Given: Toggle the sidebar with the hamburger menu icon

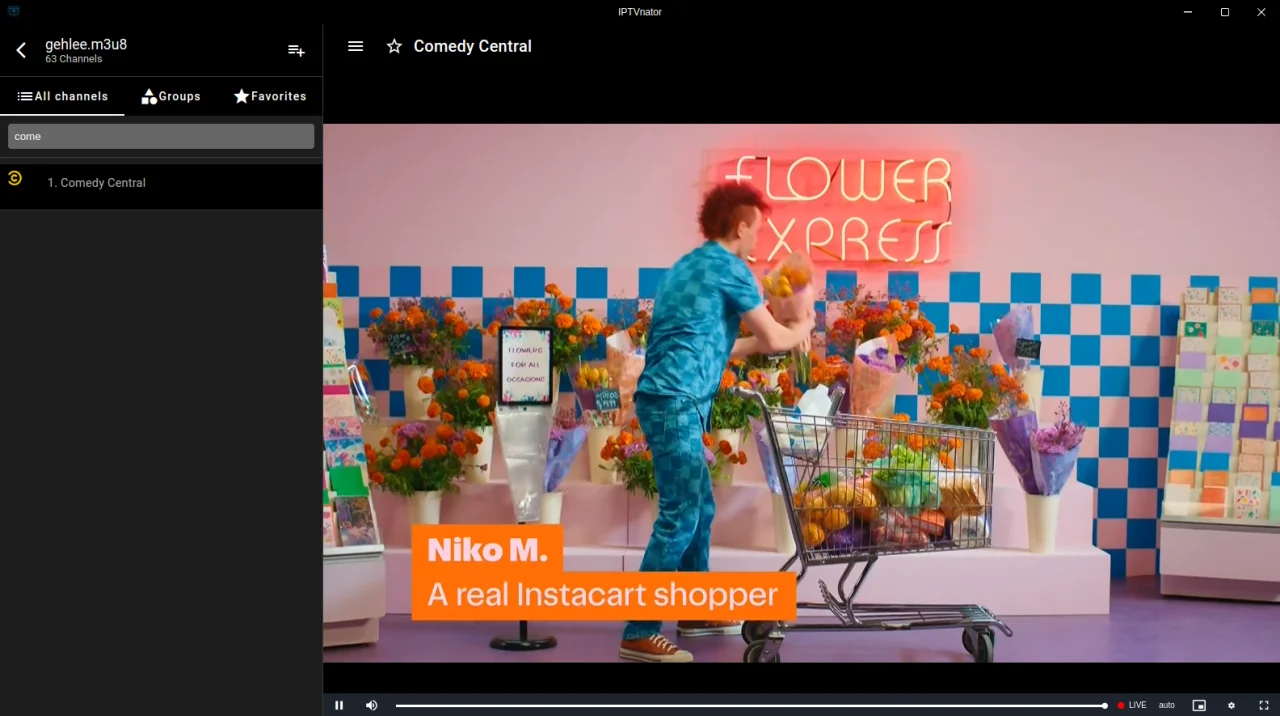Looking at the screenshot, I should pyautogui.click(x=355, y=46).
